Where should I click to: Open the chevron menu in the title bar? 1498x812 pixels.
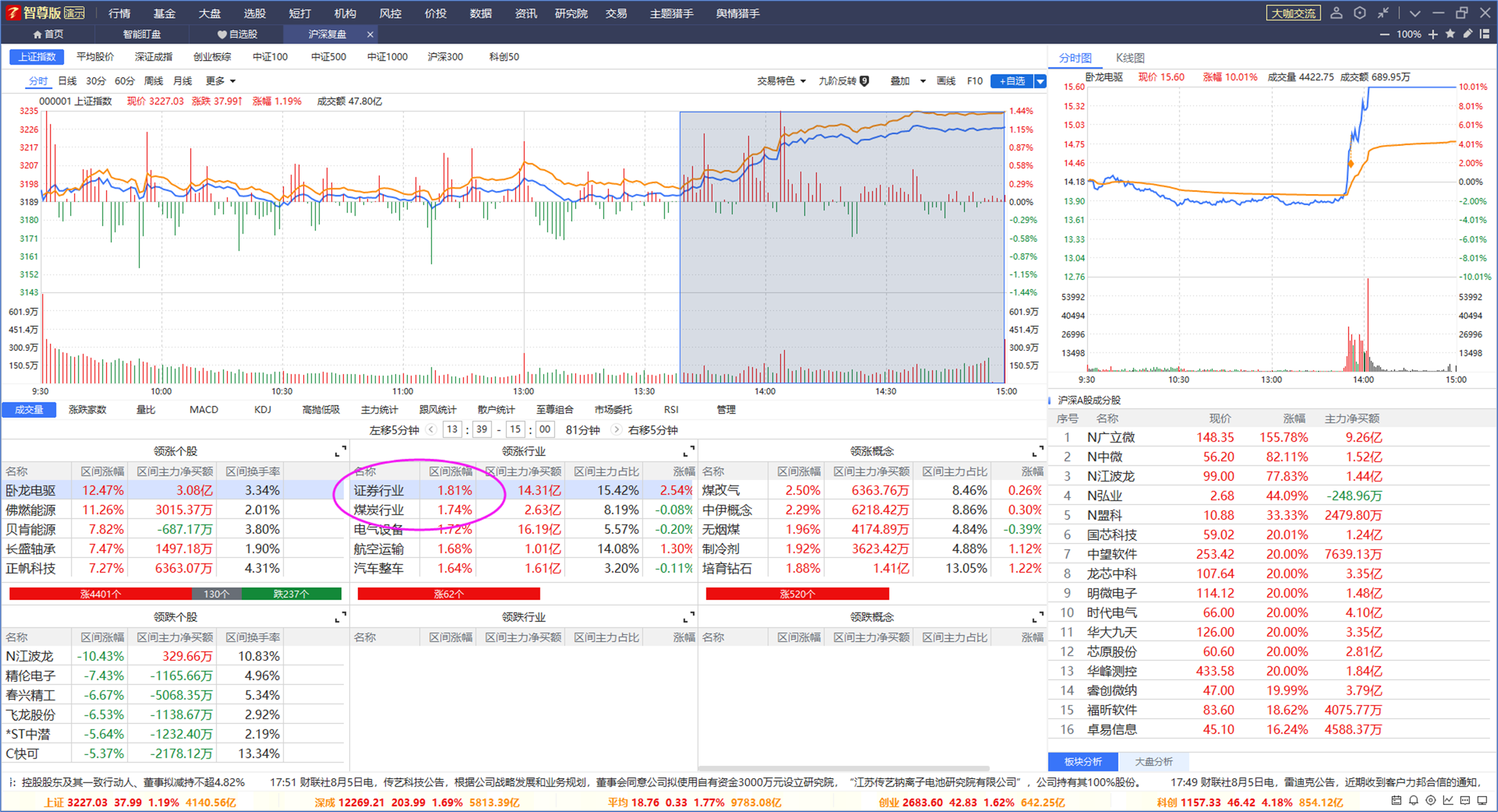pos(1415,13)
